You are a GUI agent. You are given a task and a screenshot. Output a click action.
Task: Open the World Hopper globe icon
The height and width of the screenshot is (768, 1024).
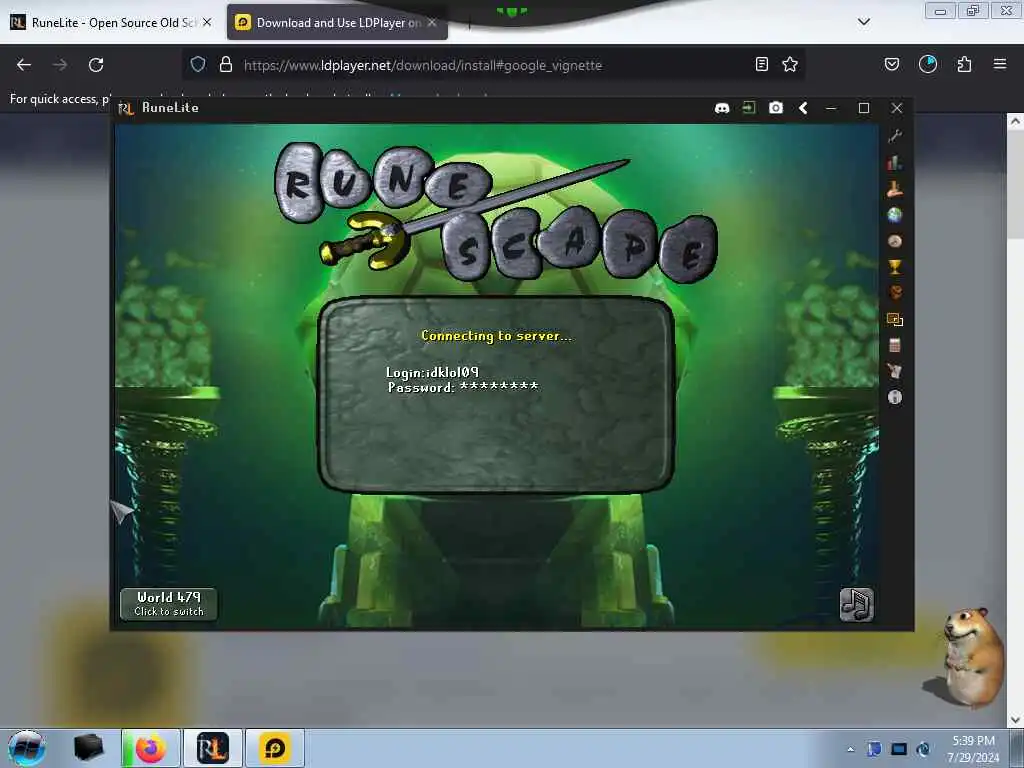click(895, 215)
